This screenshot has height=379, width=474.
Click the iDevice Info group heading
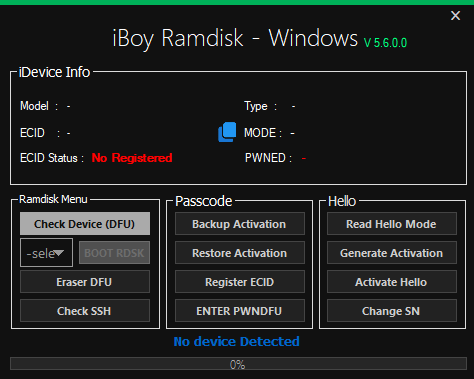(54, 72)
